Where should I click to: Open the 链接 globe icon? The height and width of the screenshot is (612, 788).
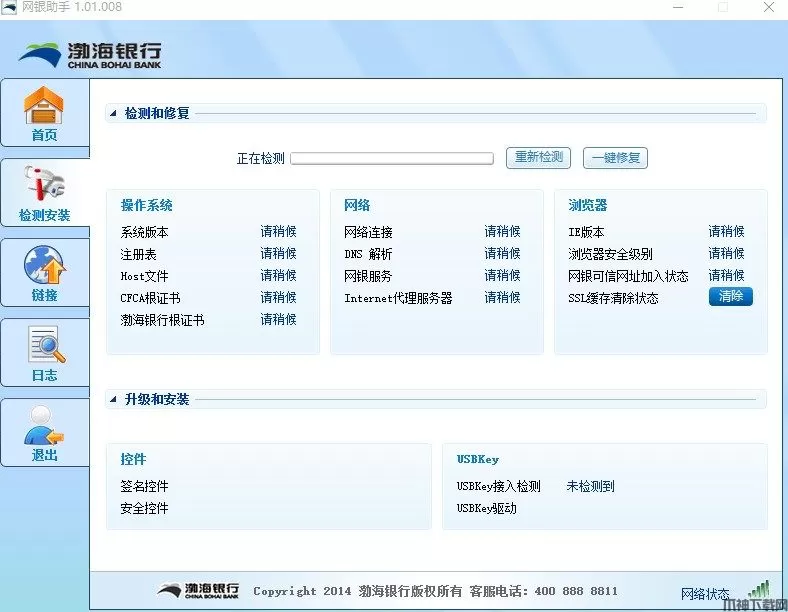[44, 265]
